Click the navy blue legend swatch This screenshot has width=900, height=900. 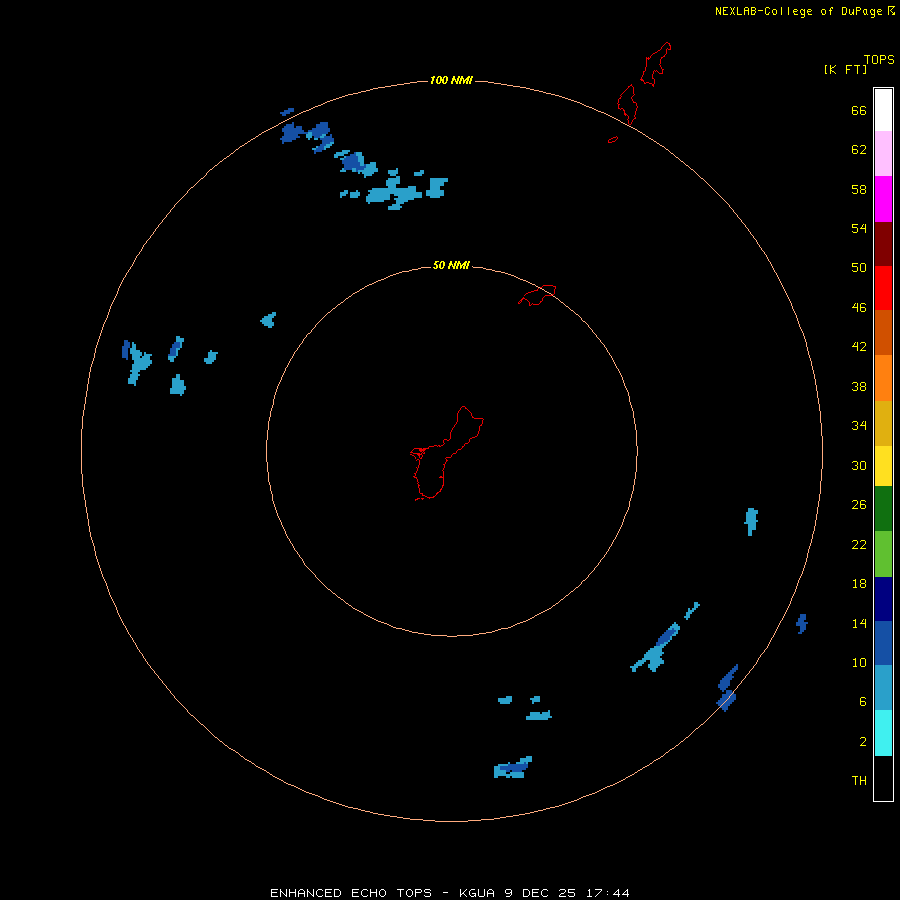coord(883,599)
